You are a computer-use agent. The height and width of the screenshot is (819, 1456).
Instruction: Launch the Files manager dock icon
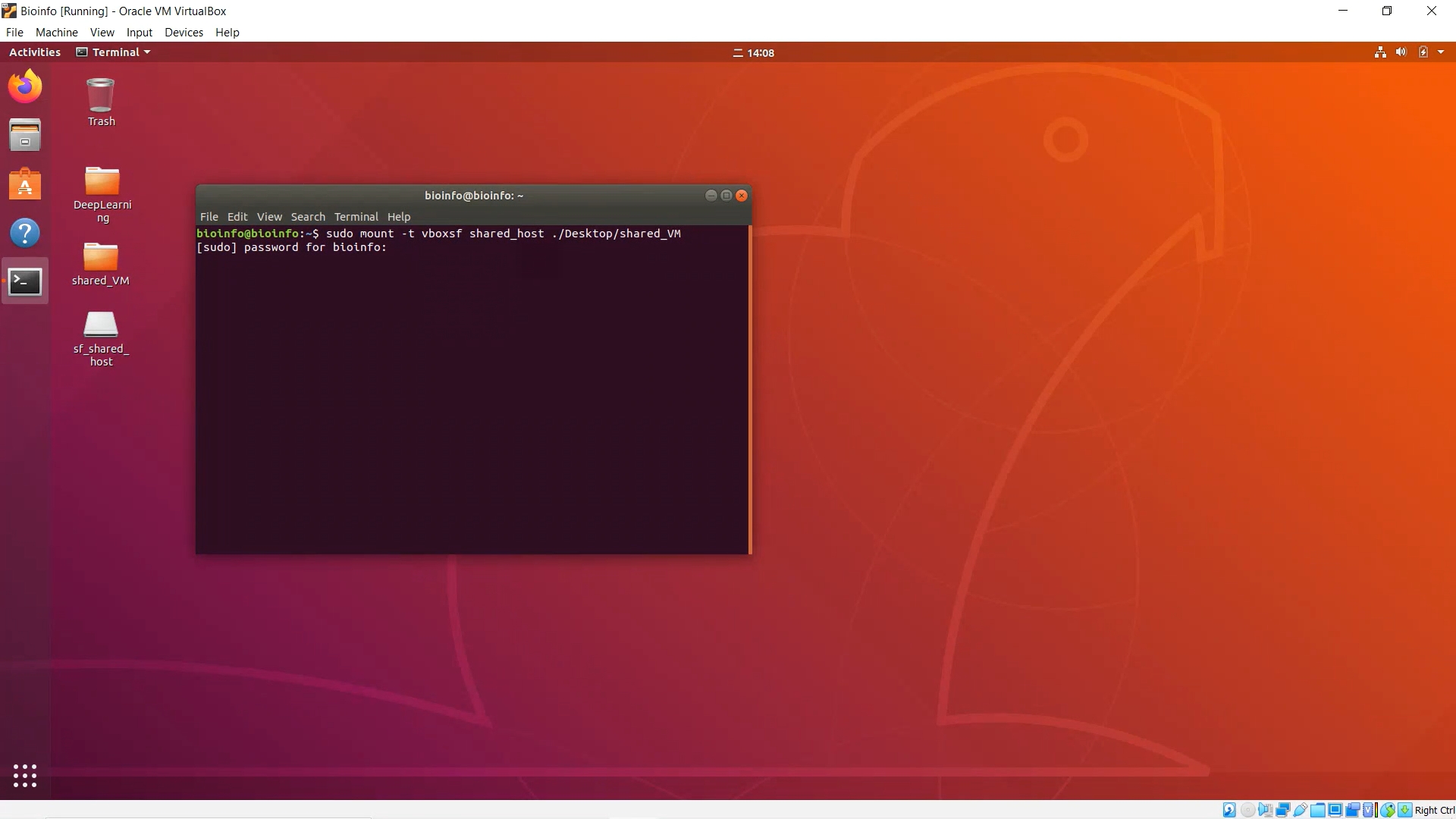pos(25,135)
